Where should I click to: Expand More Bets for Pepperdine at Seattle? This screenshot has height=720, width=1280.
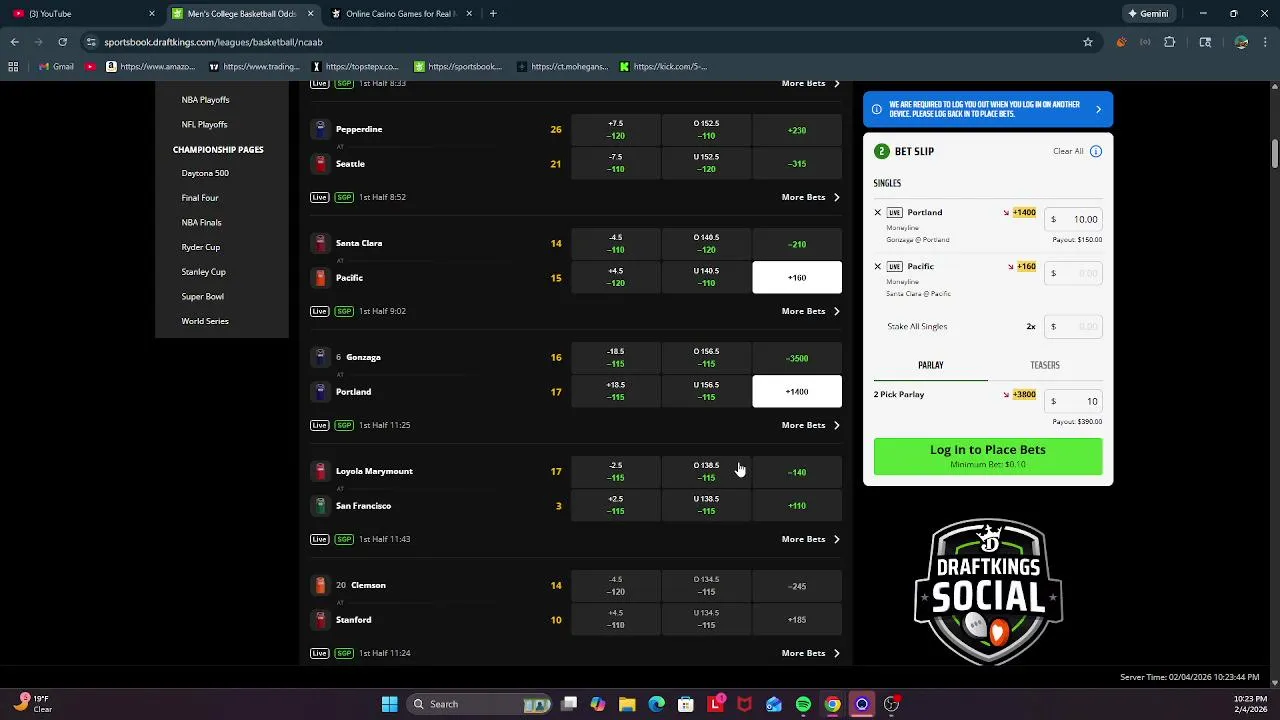tap(810, 197)
